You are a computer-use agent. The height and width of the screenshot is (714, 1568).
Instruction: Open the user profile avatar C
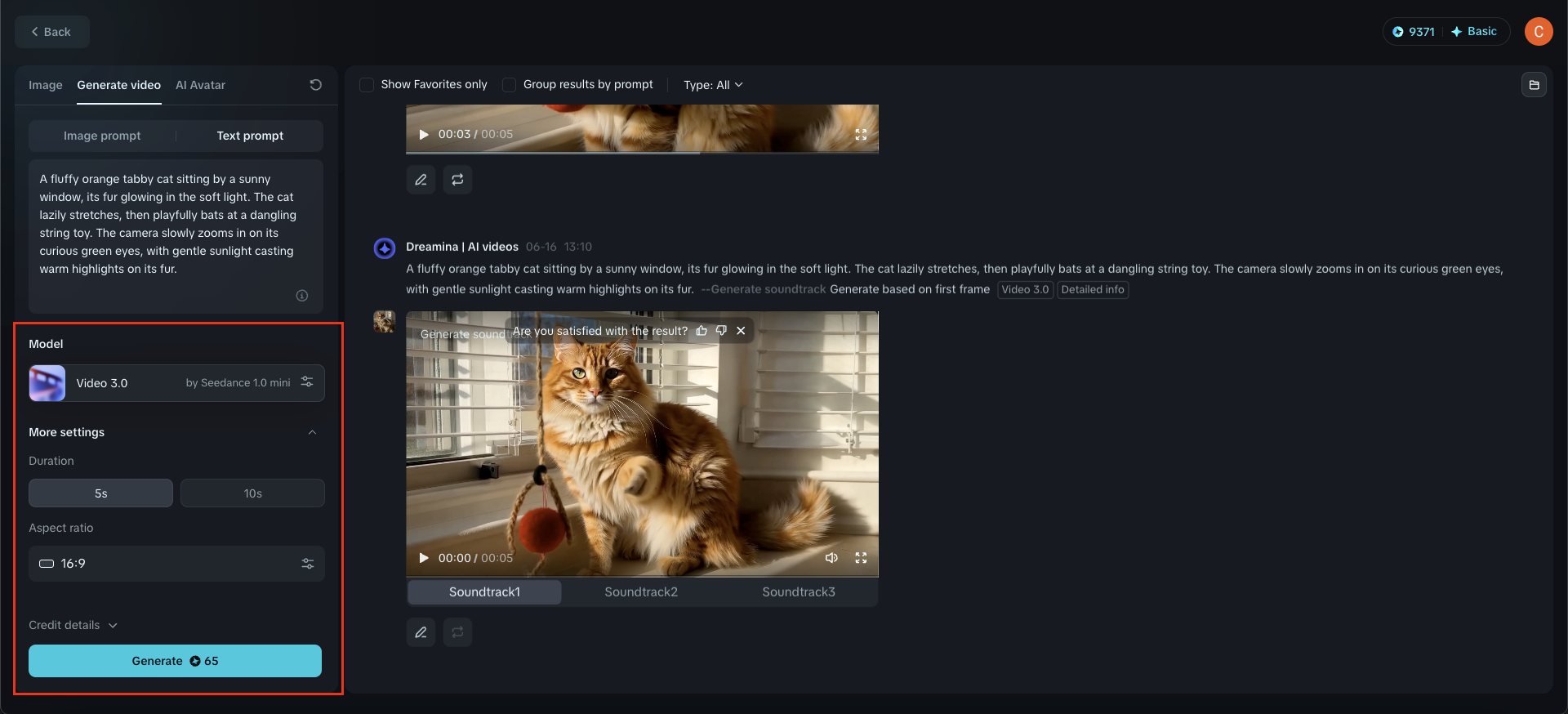[x=1539, y=32]
